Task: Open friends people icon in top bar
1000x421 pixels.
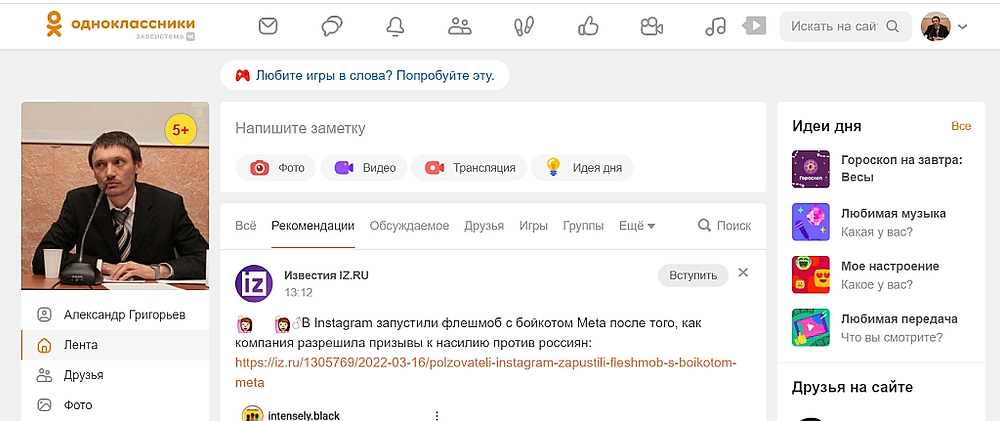Action: pos(459,26)
